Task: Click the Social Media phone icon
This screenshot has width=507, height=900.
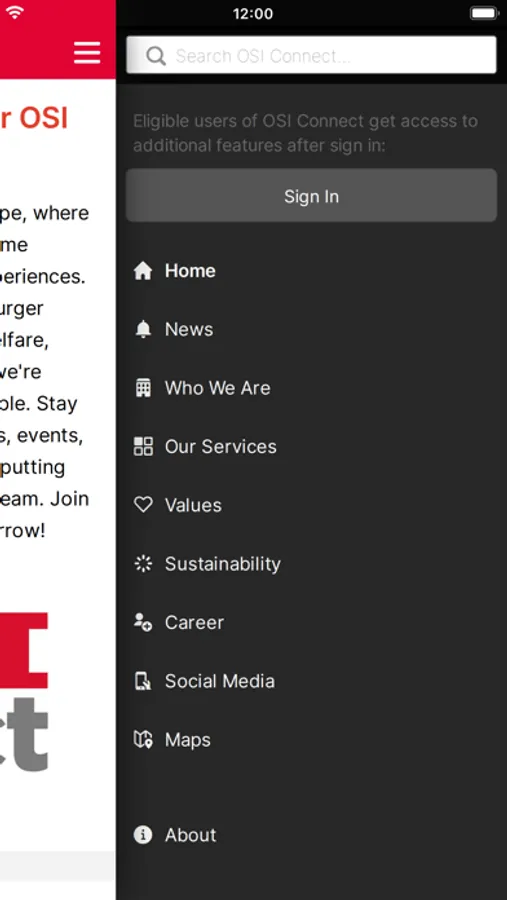Action: pyautogui.click(x=143, y=681)
